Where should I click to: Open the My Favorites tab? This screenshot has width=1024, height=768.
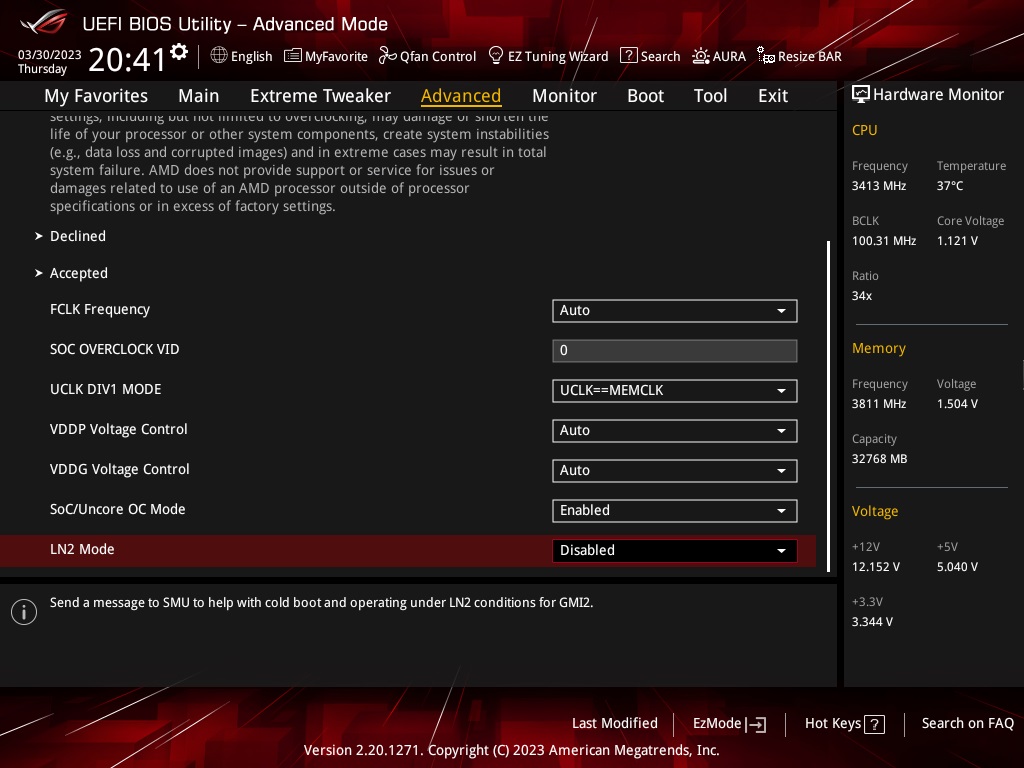point(96,96)
